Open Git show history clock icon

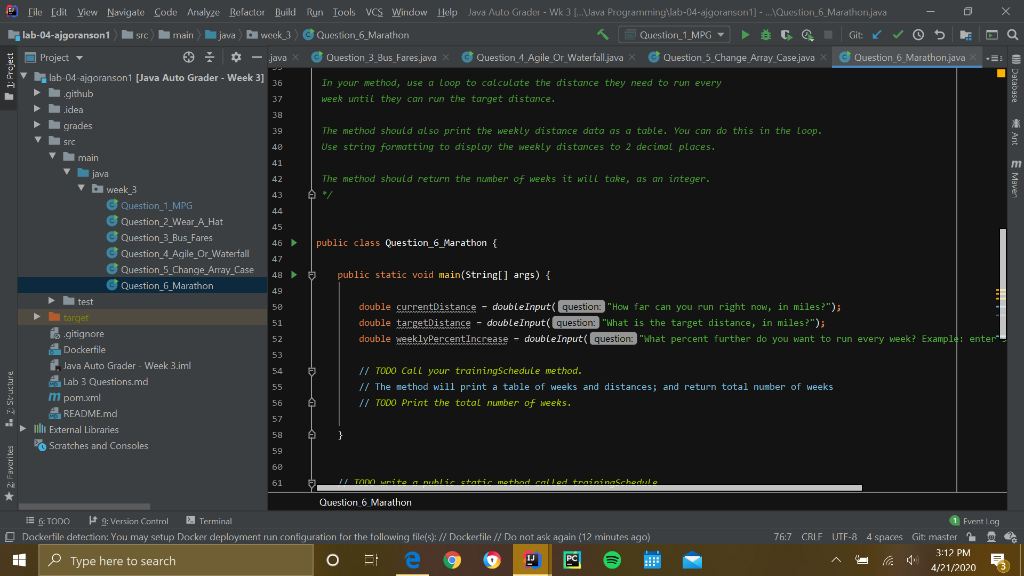pyautogui.click(x=920, y=35)
